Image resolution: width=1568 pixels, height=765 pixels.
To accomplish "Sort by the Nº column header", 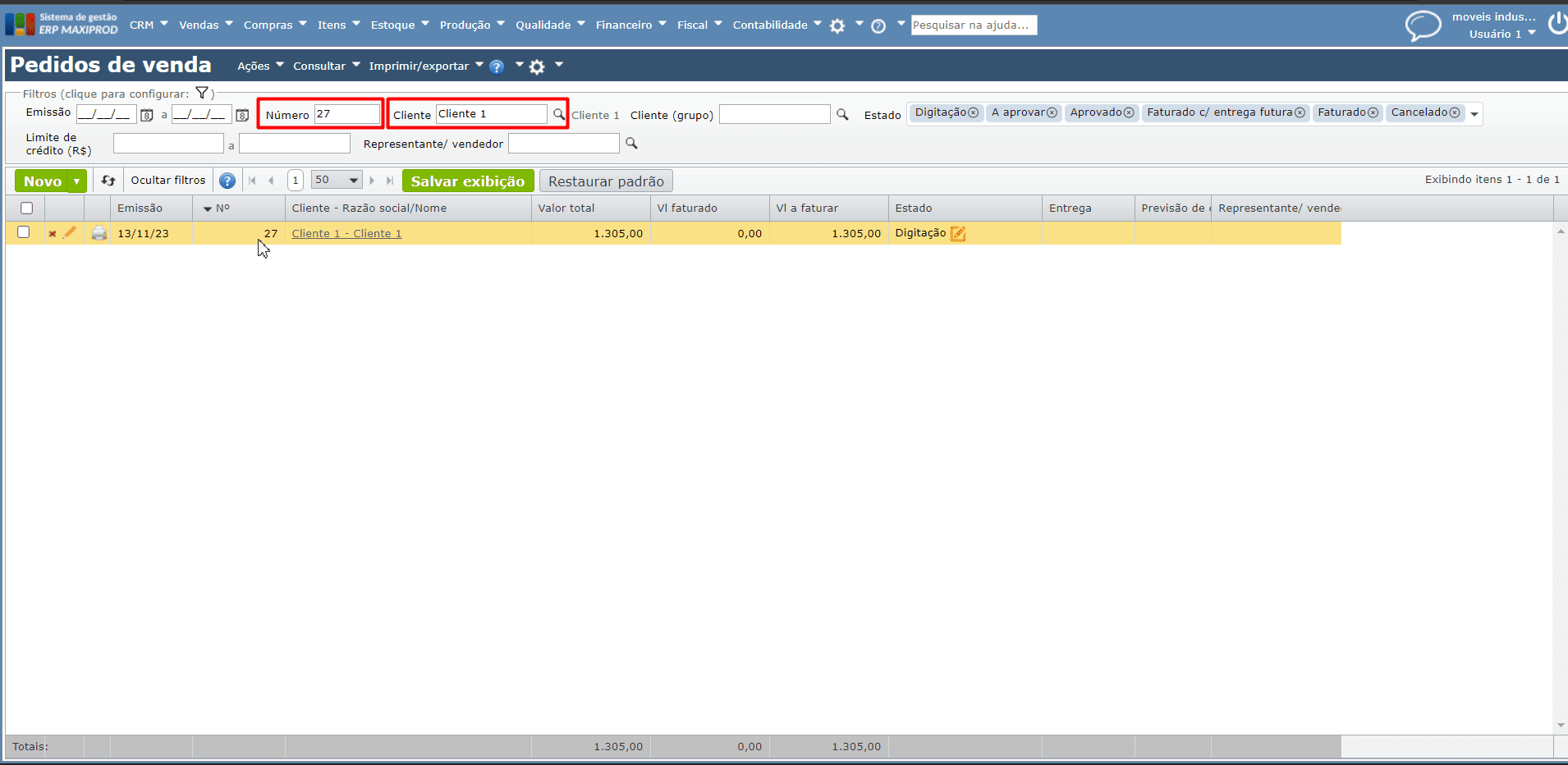I will pos(238,208).
